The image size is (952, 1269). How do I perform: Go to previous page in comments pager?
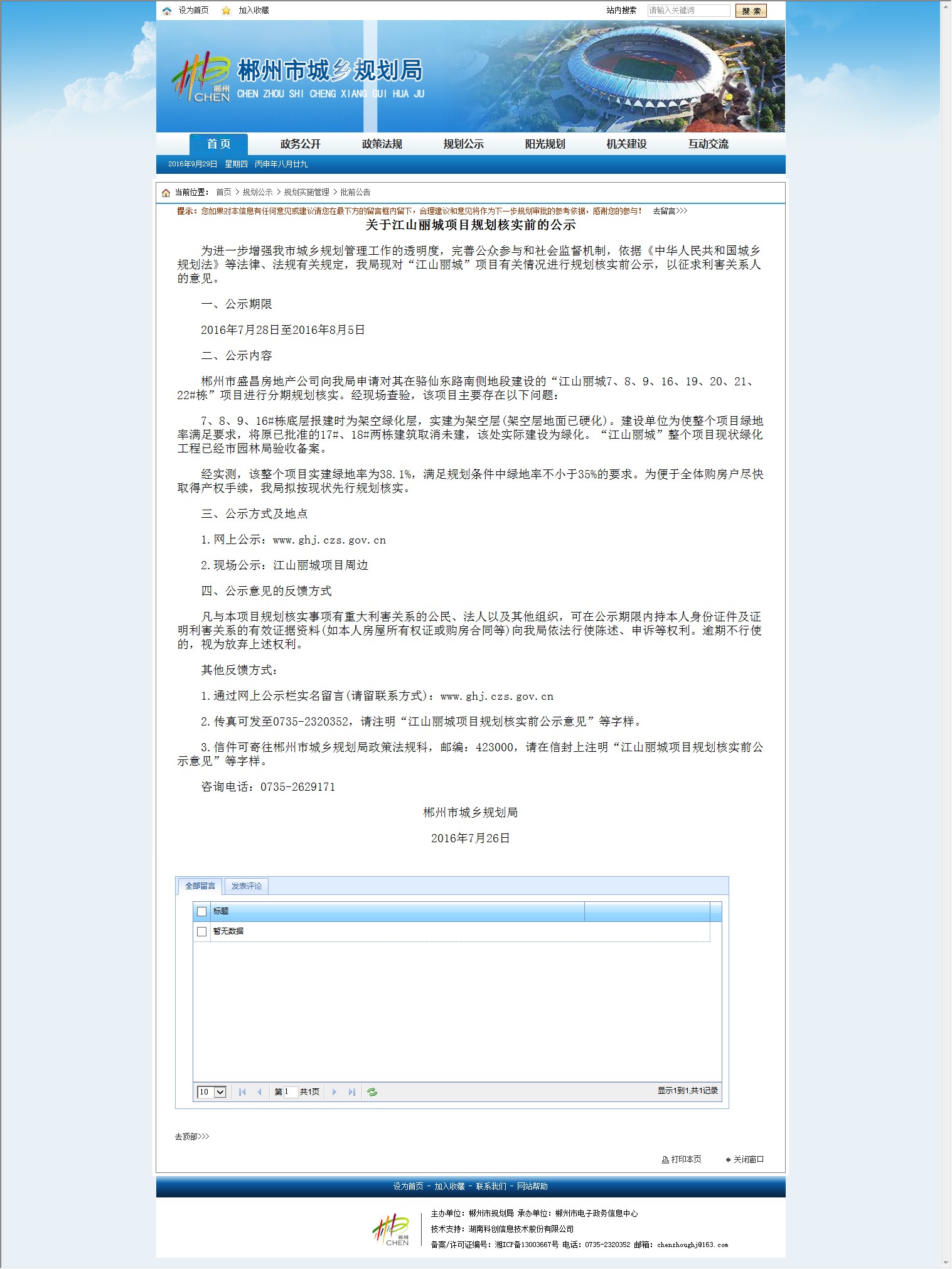click(259, 1092)
